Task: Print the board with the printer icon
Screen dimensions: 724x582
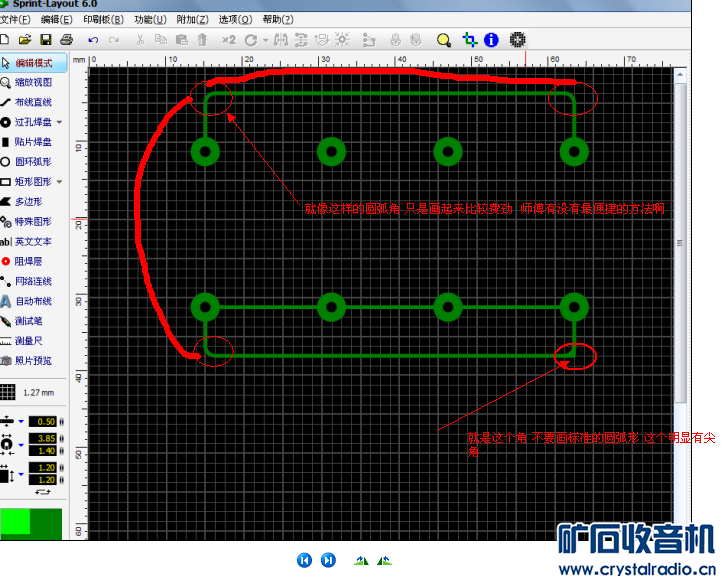Action: point(66,40)
